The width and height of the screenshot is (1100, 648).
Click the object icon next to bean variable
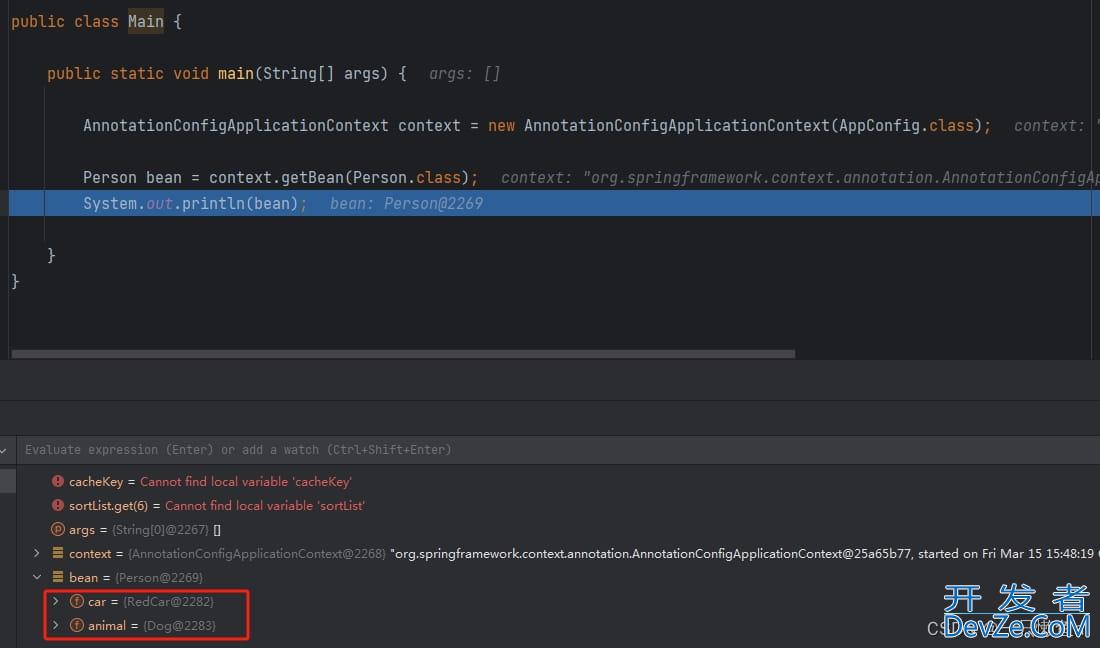pyautogui.click(x=58, y=578)
